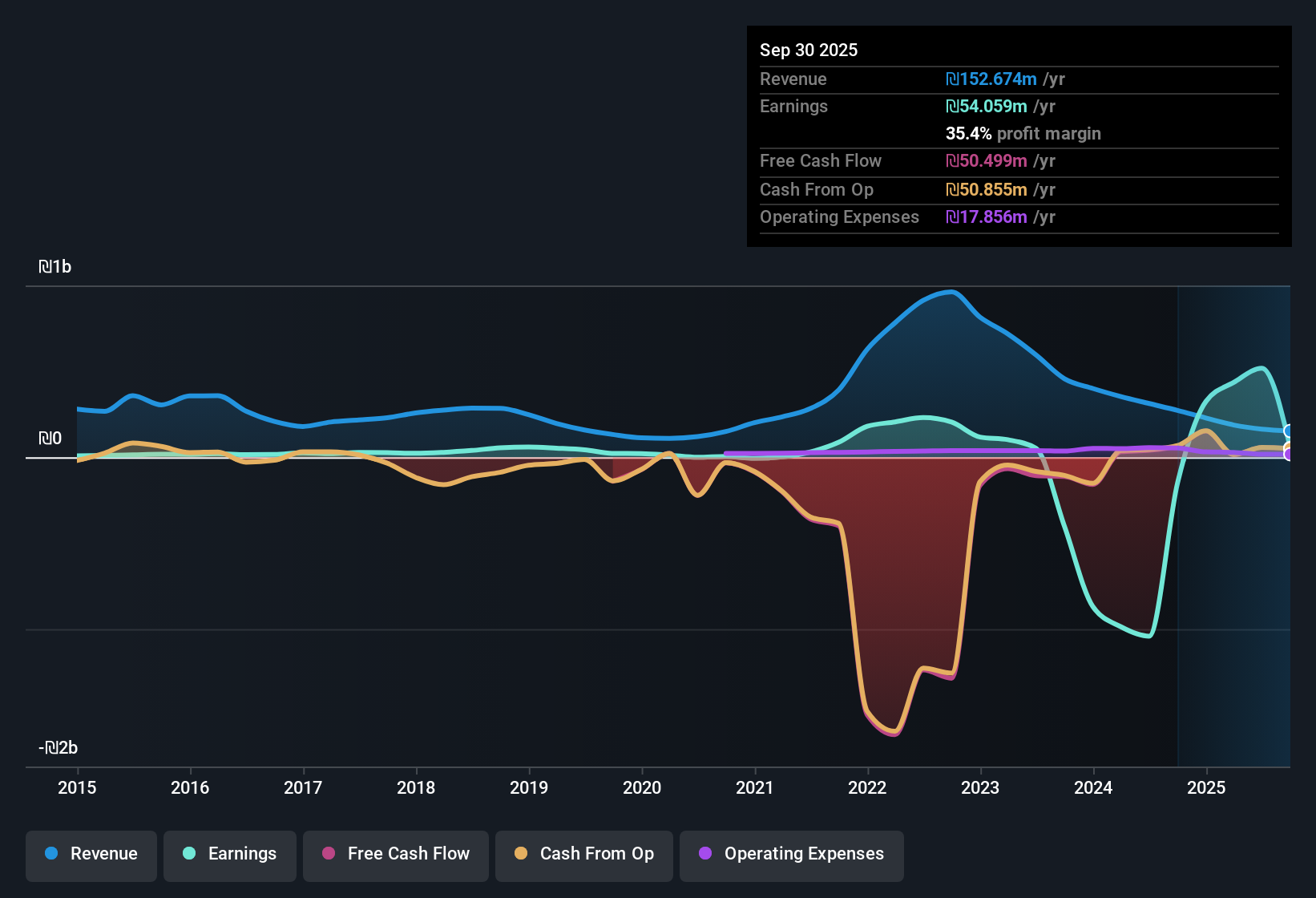Click the Revenue value ₪152.674m
This screenshot has height=898, width=1316.
coord(990,79)
